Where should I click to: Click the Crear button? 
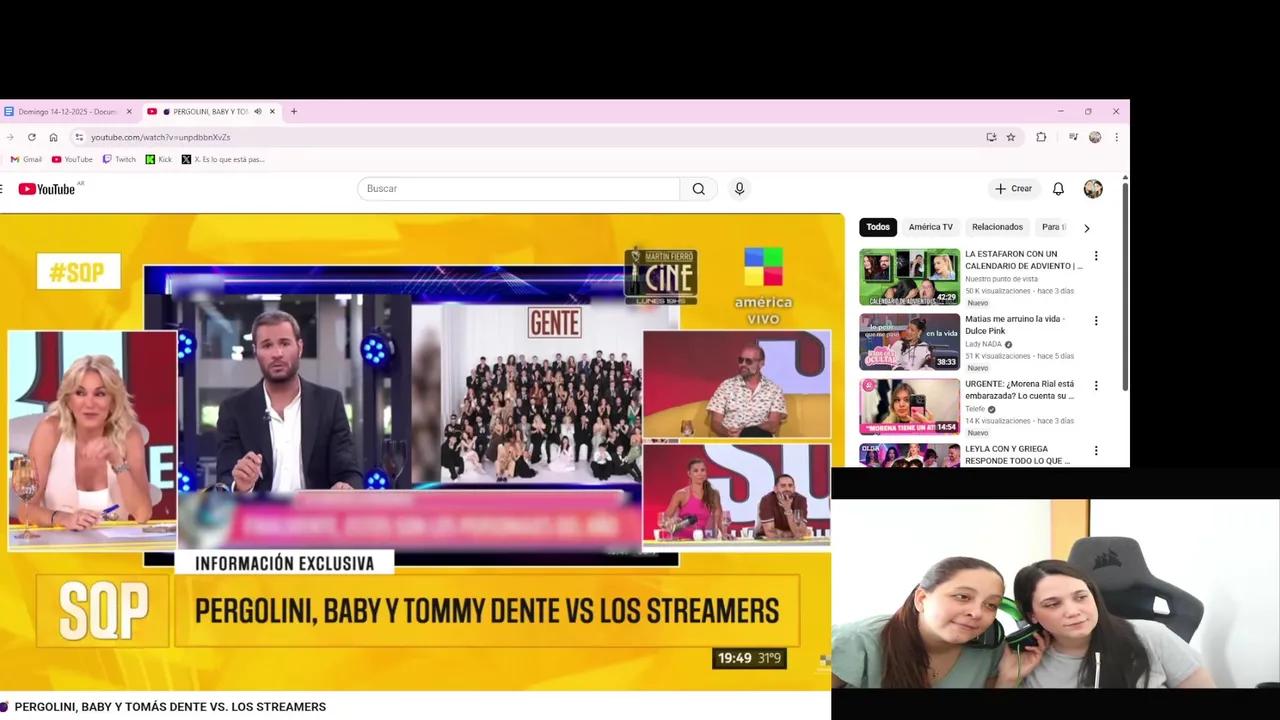coord(1013,189)
